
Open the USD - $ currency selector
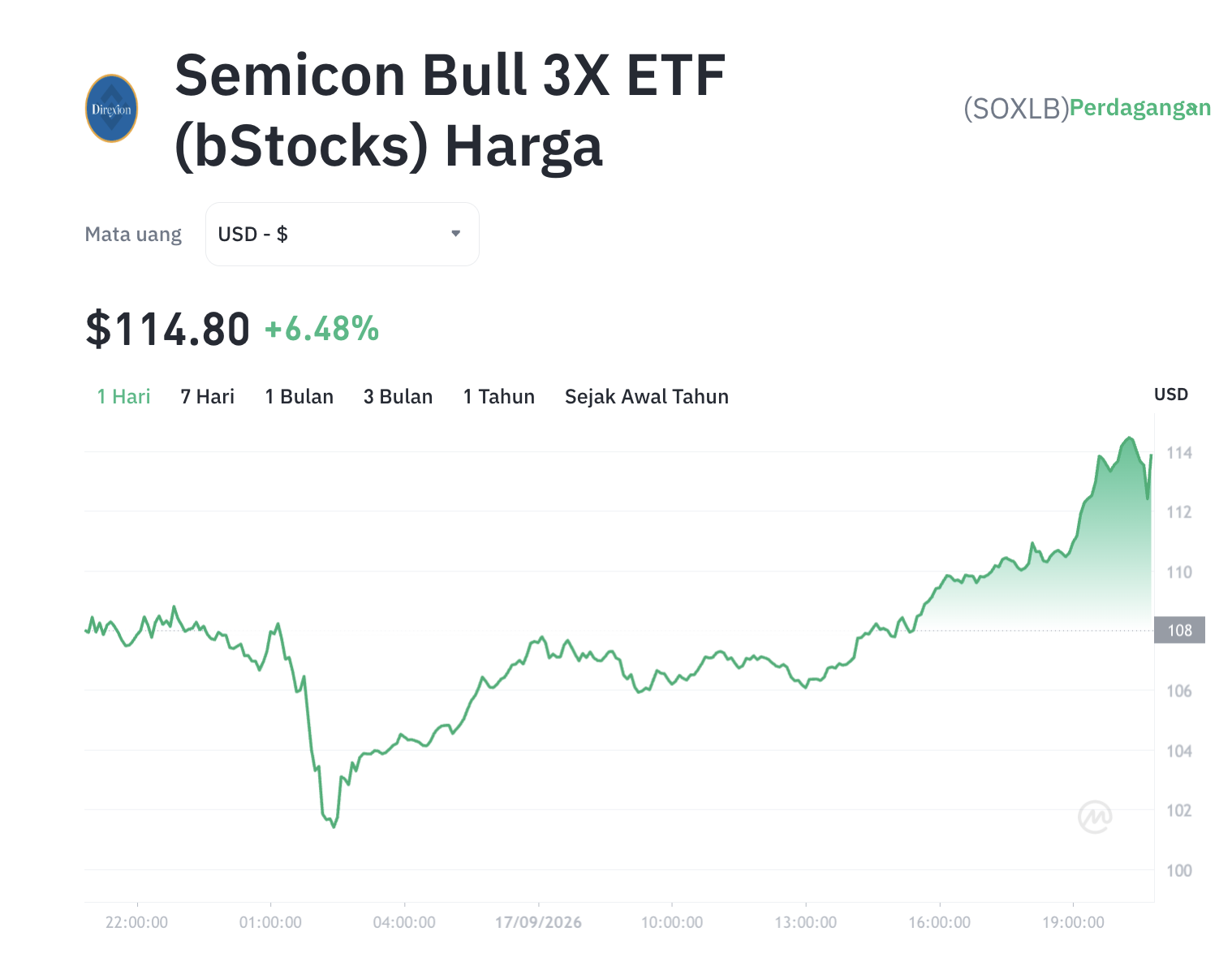(x=342, y=234)
